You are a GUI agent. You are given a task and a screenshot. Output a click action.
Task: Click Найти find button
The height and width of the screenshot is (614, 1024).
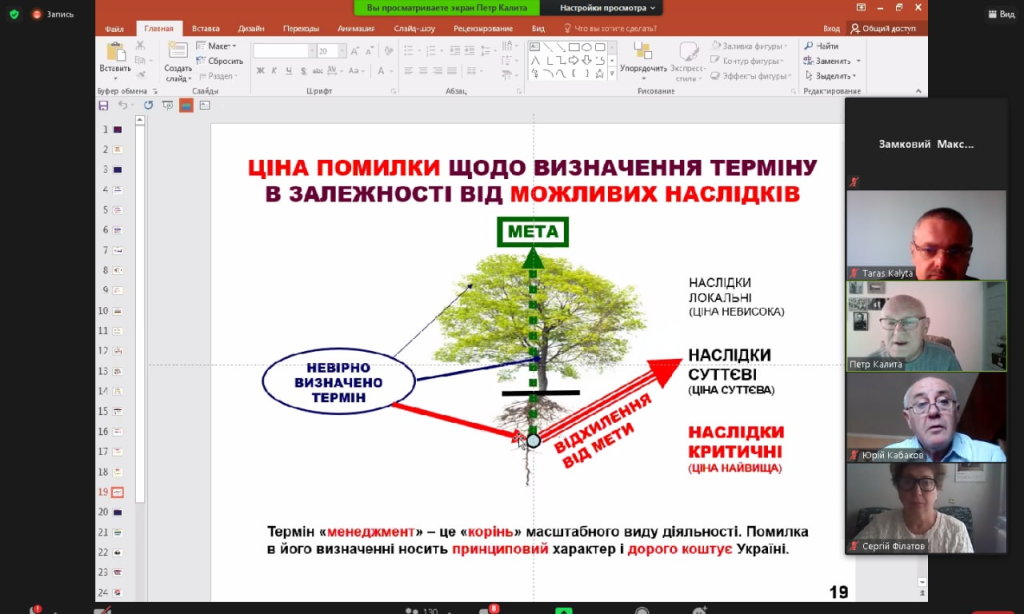point(822,46)
